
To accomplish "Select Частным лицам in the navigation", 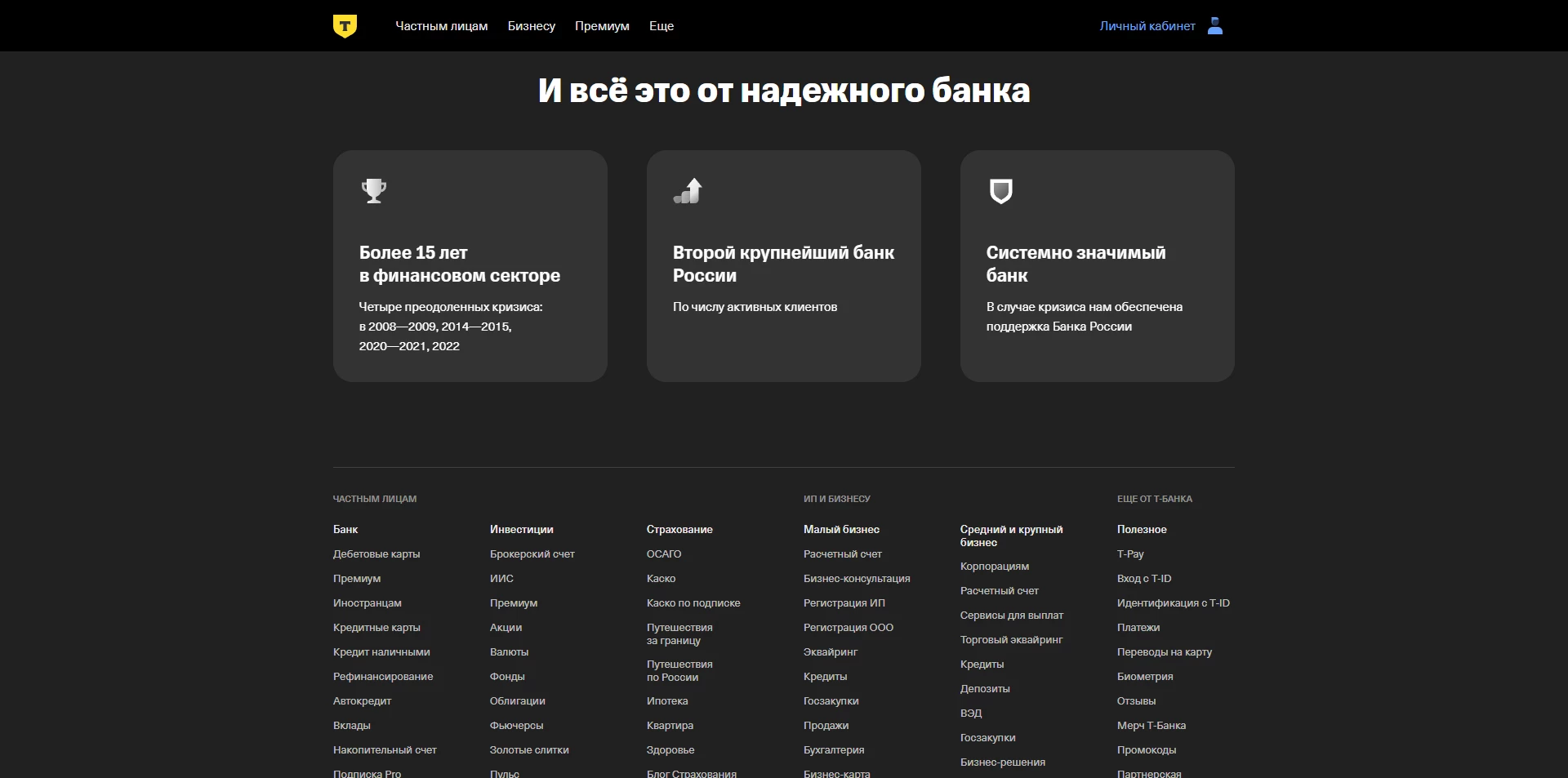I will click(442, 25).
